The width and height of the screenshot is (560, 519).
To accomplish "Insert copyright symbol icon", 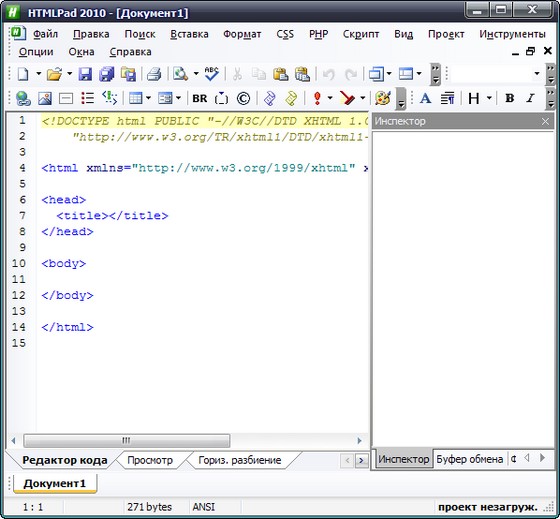I will coord(243,99).
